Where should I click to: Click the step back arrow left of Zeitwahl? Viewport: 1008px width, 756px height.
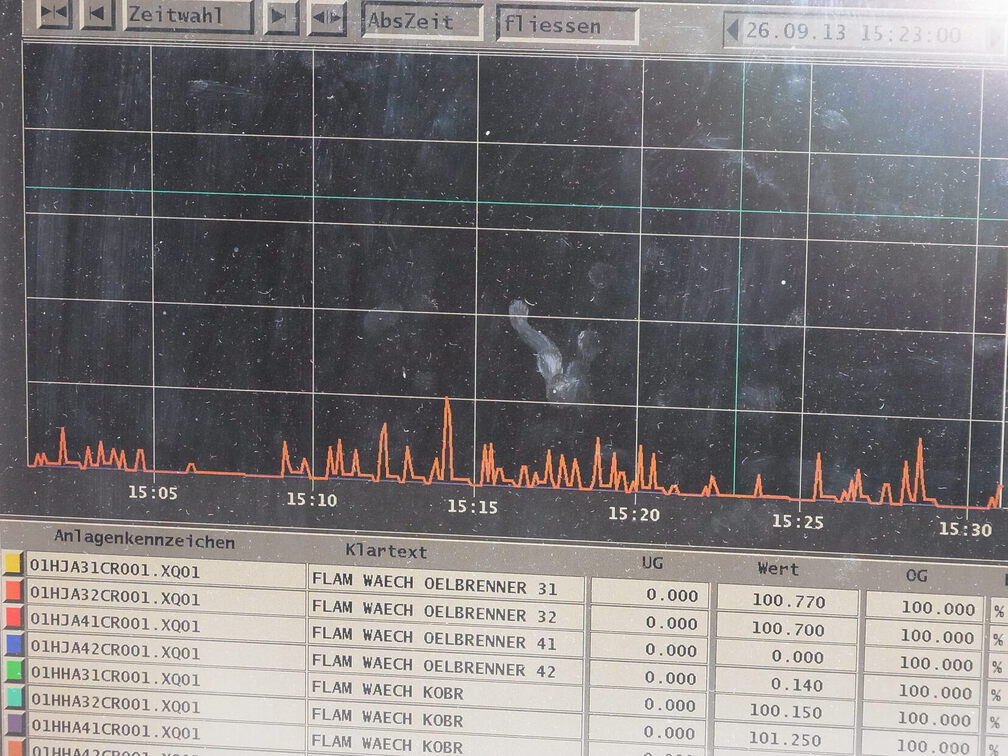97,15
